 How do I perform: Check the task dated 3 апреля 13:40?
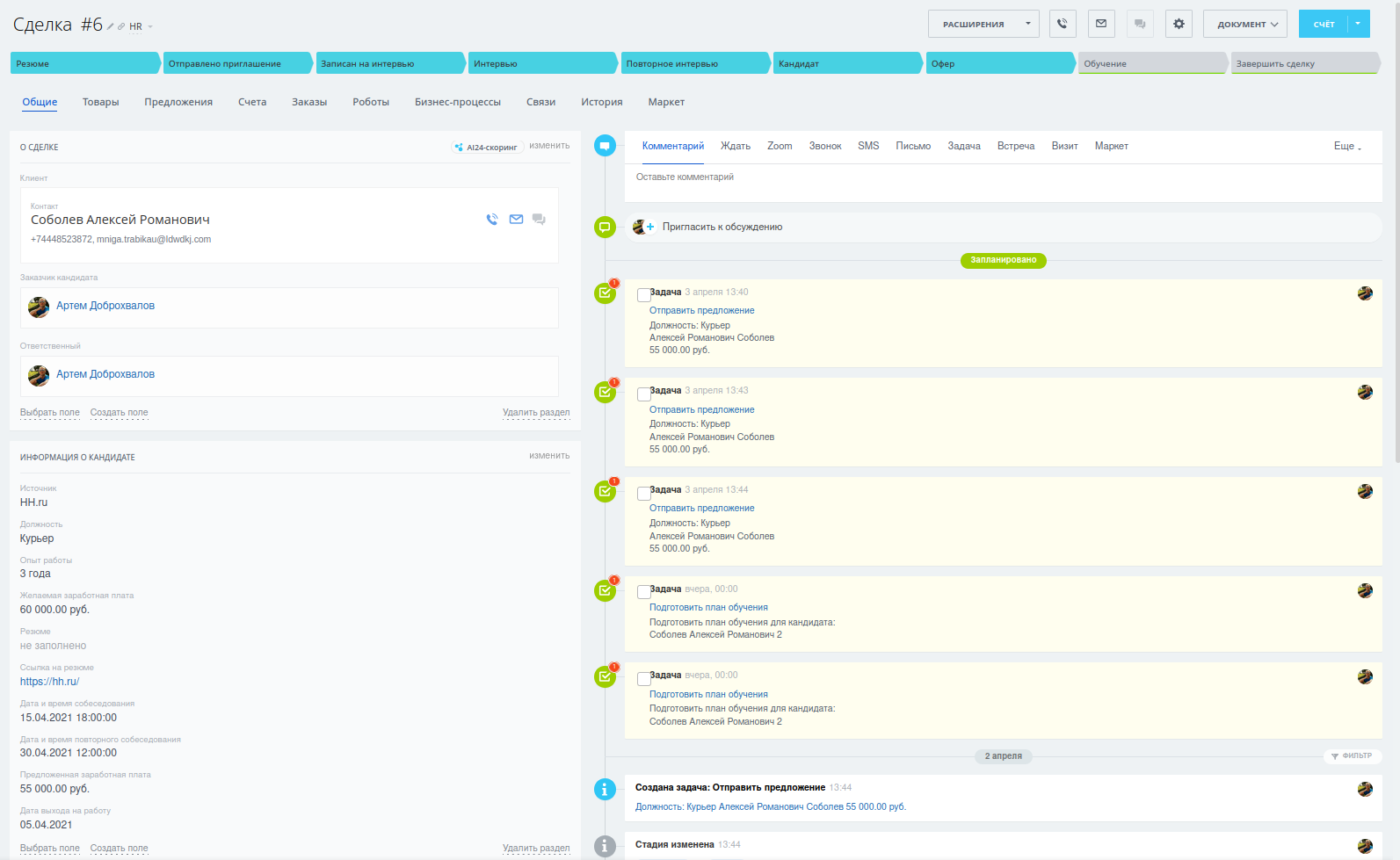tap(643, 295)
